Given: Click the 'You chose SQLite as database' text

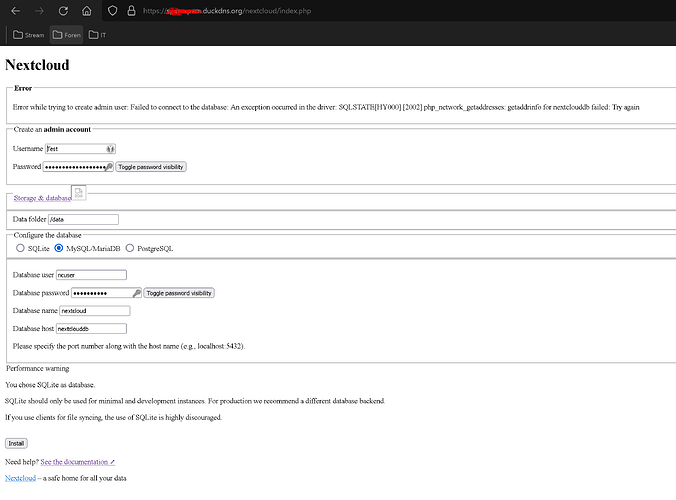Looking at the screenshot, I should click(x=50, y=385).
